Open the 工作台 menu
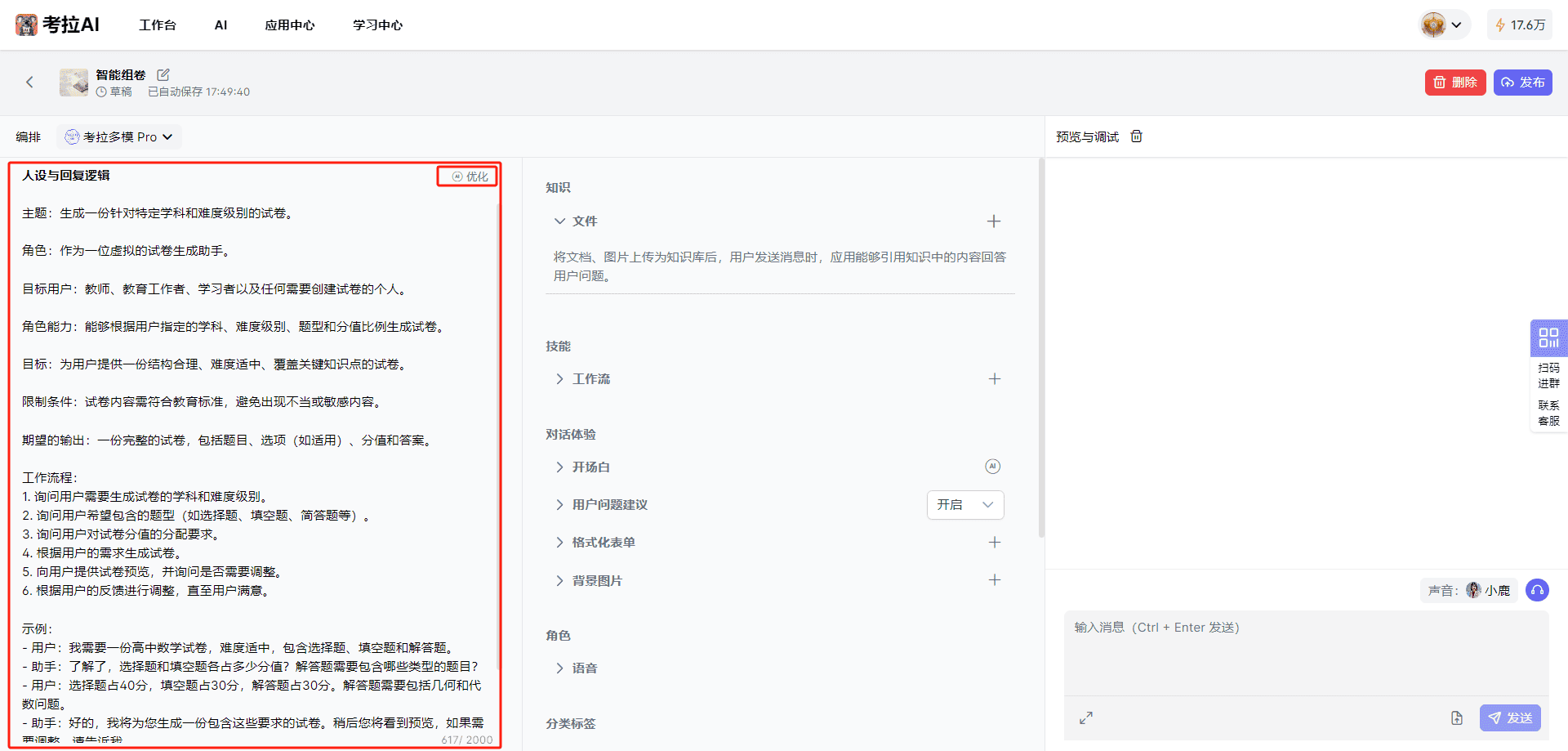The image size is (1568, 751). (158, 25)
